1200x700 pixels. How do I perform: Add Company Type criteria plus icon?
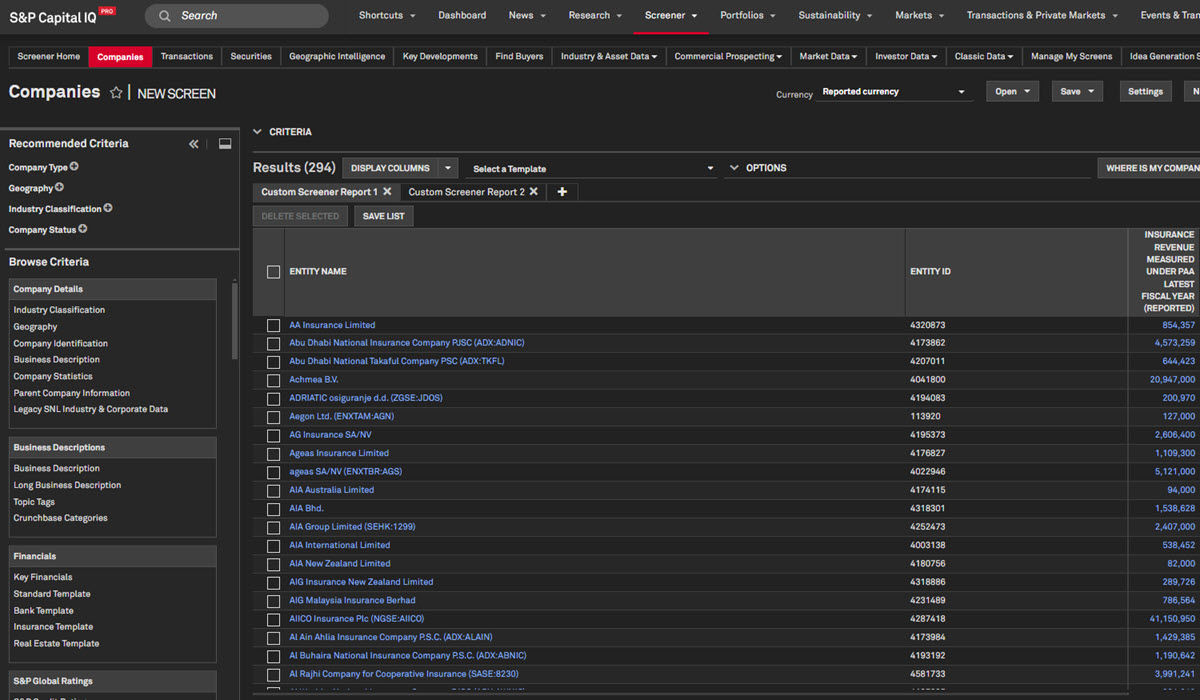point(74,167)
